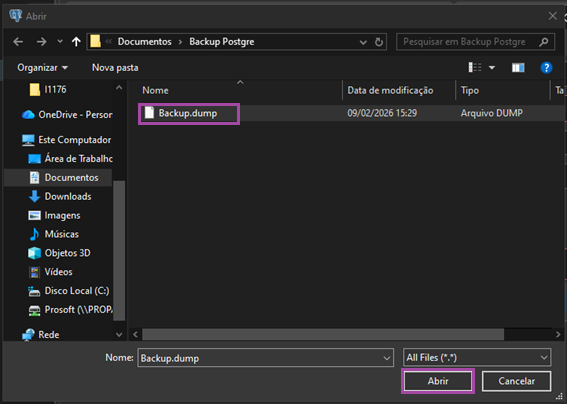Image resolution: width=567 pixels, height=404 pixels.
Task: Open Downloads in the sidebar
Action: pyautogui.click(x=68, y=196)
